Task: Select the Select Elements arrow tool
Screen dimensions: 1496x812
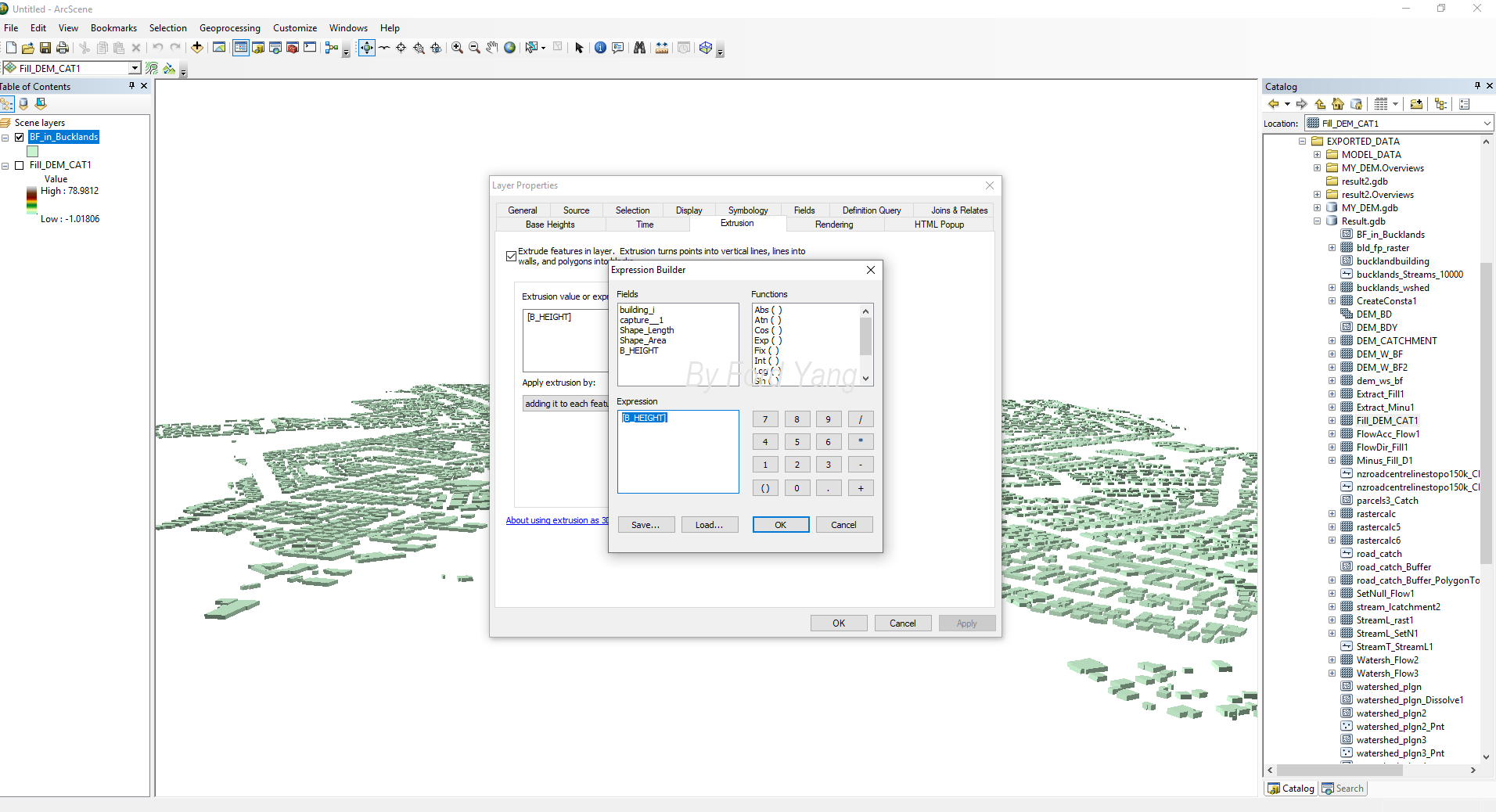Action: click(579, 48)
